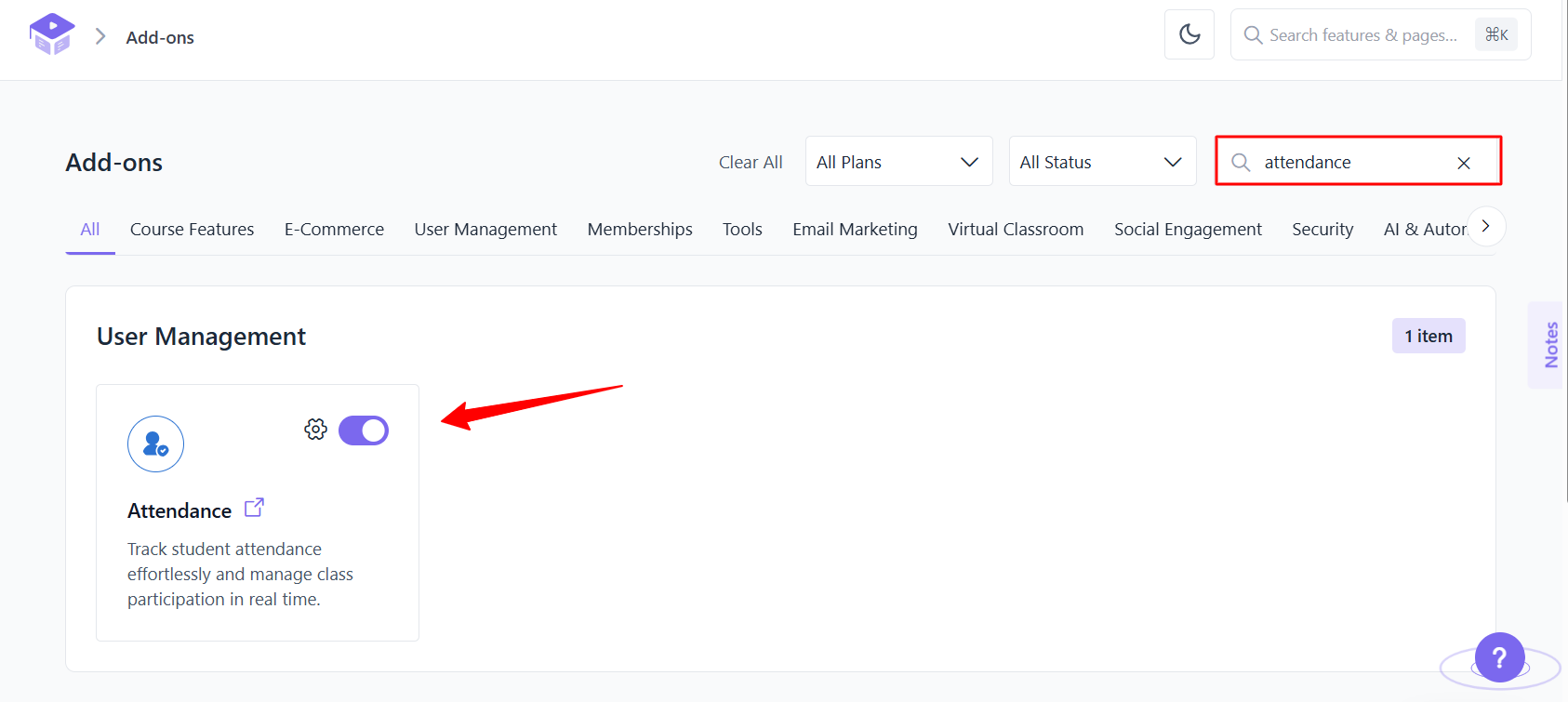The image size is (1568, 702).
Task: Click the breadcrumb chevron beside the logo
Action: pos(100,36)
